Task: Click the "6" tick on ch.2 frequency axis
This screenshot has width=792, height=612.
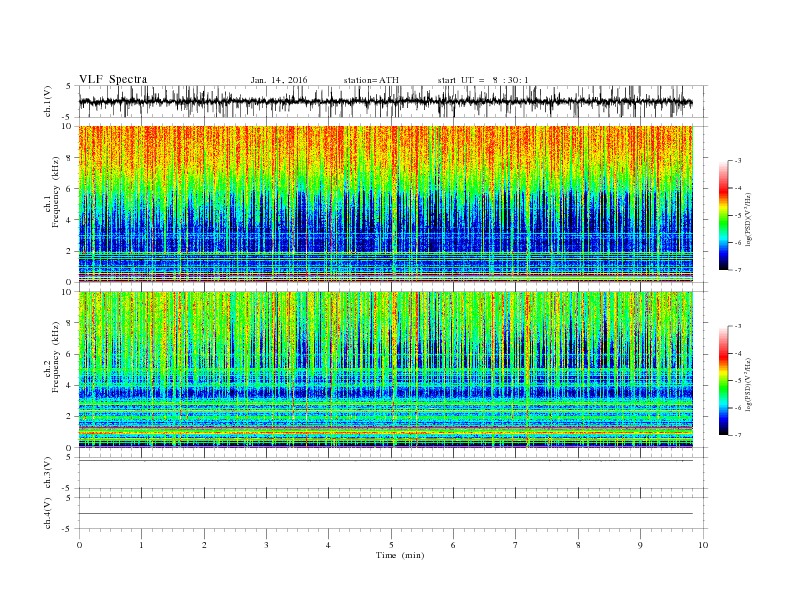Action: point(70,354)
